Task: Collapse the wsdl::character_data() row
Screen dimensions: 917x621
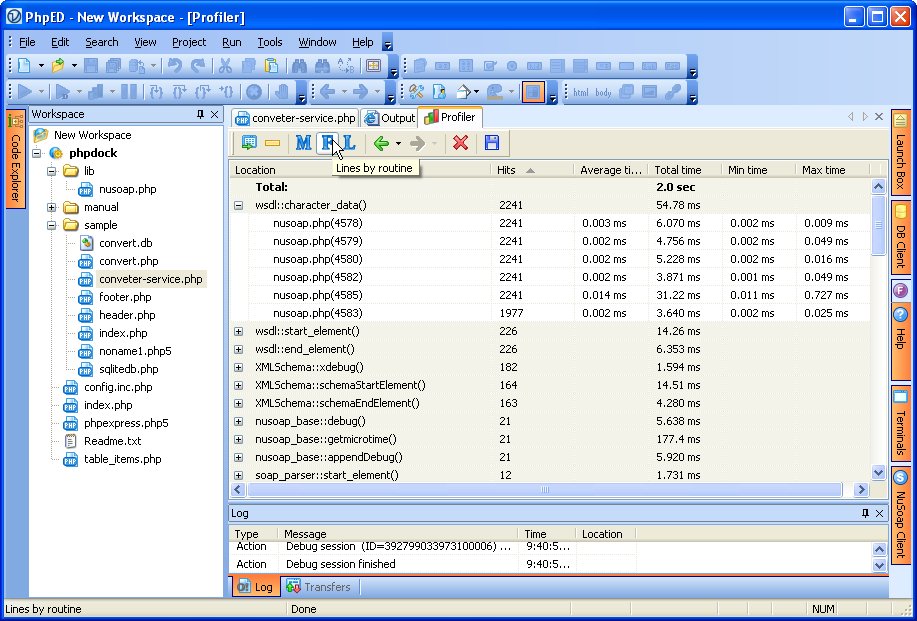Action: point(239,205)
